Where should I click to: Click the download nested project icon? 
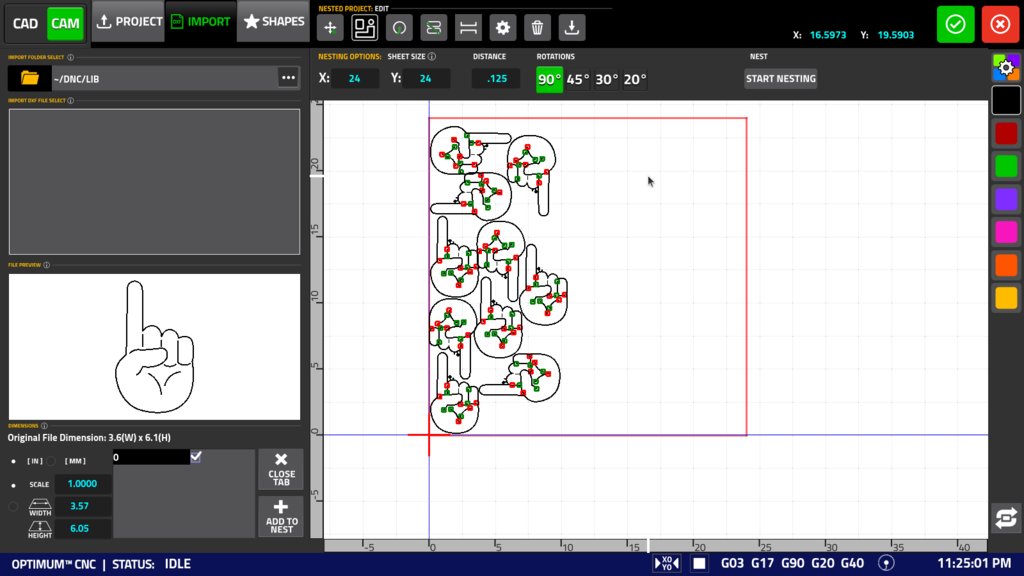(x=572, y=27)
